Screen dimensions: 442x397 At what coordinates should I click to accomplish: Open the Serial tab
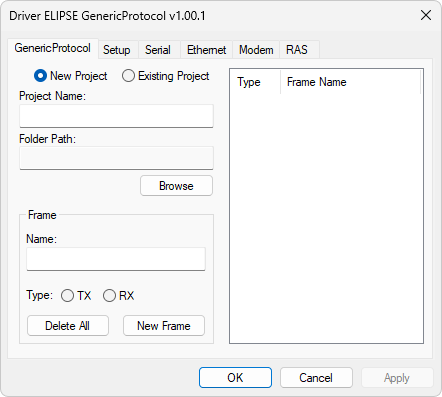pyautogui.click(x=158, y=50)
